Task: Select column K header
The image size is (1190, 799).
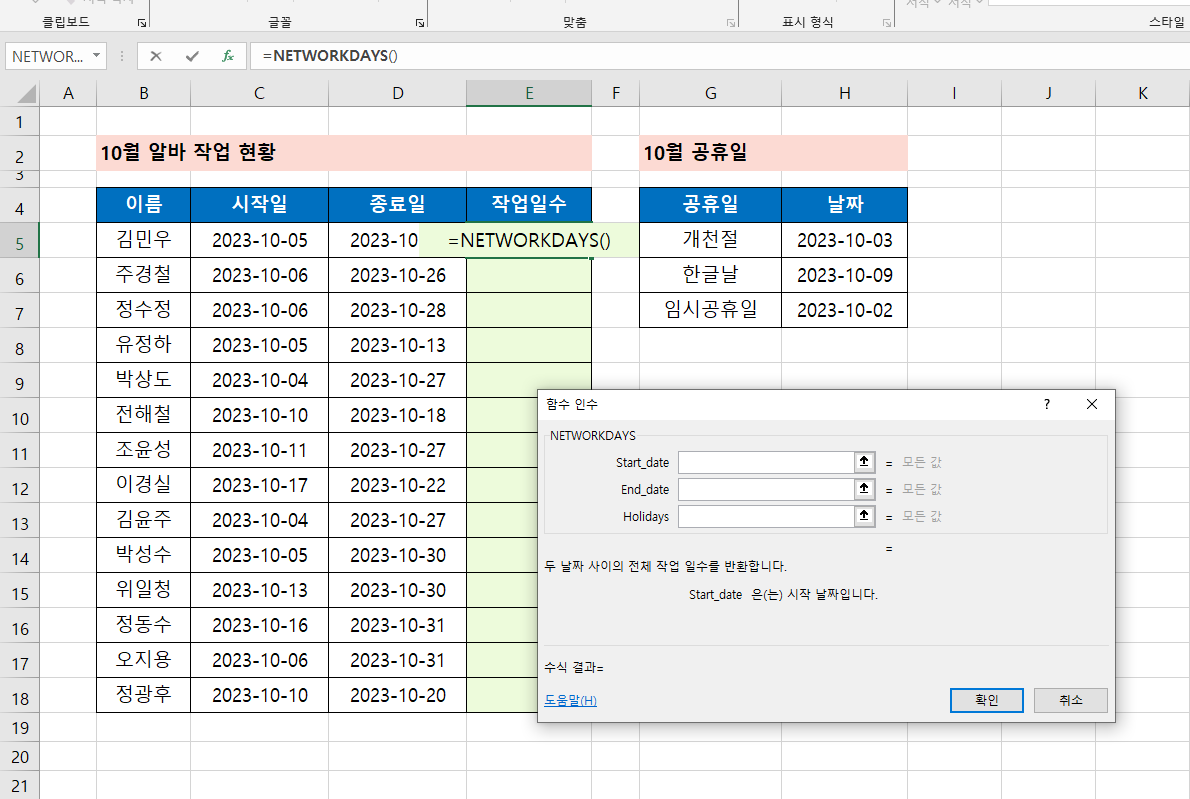Action: [1143, 93]
